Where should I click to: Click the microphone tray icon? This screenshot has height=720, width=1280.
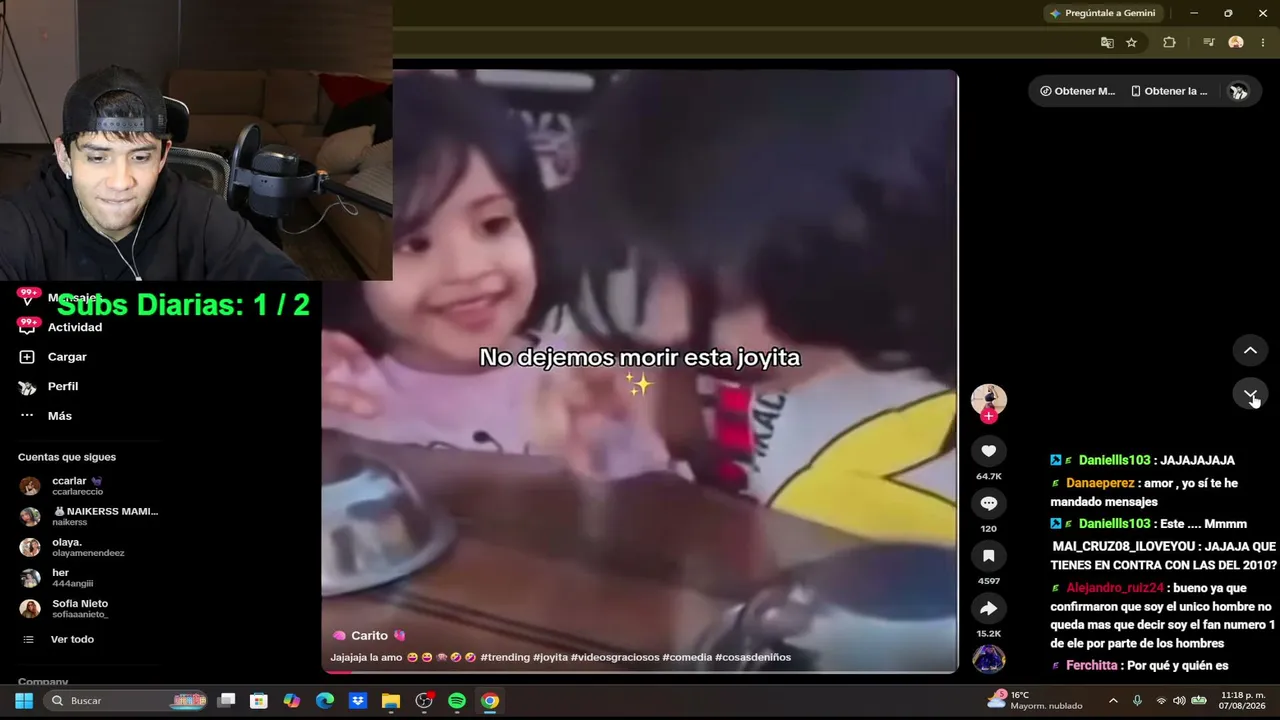[x=1137, y=701]
